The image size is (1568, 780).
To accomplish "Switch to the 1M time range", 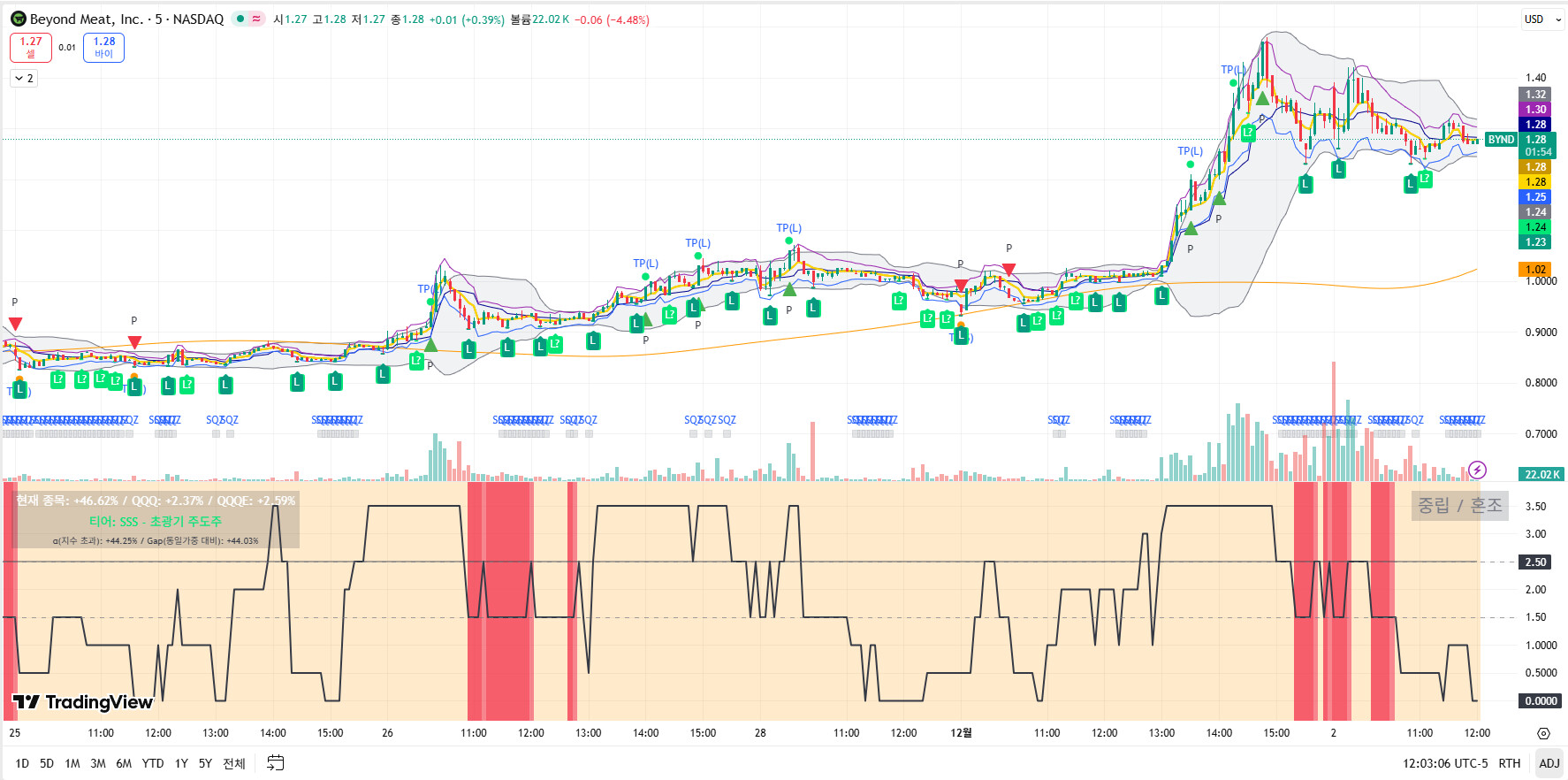I will click(72, 763).
